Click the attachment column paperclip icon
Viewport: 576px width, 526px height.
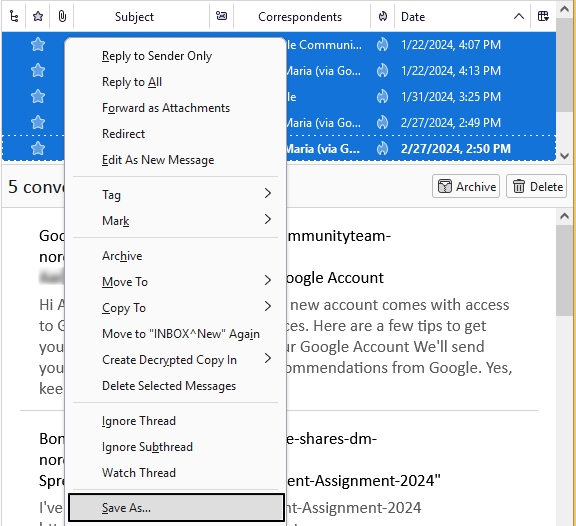coord(62,17)
